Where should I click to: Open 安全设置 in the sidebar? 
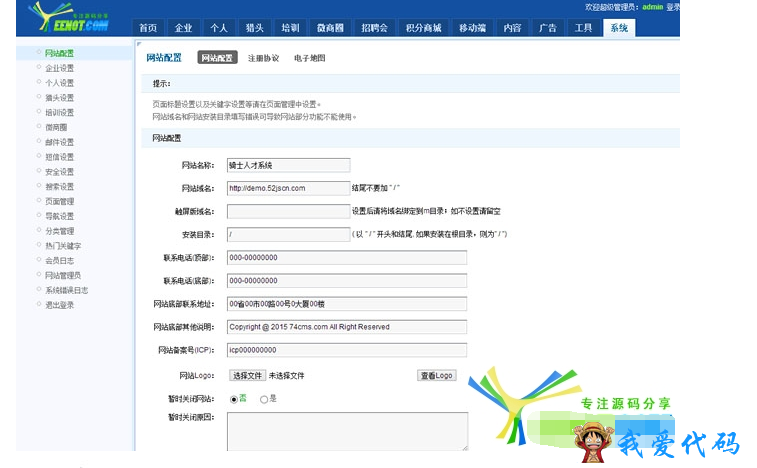coord(59,172)
